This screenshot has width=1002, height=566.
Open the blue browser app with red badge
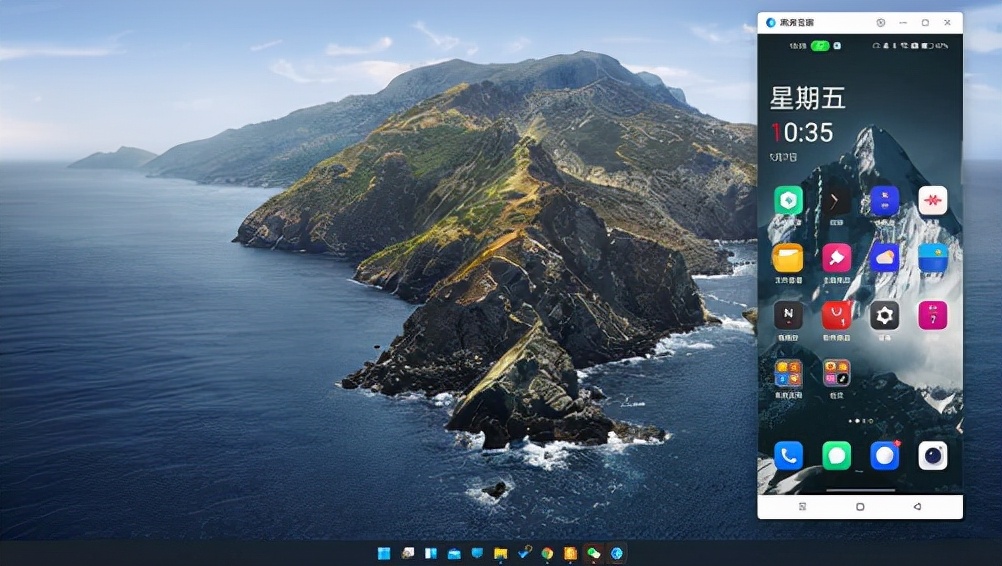884,455
